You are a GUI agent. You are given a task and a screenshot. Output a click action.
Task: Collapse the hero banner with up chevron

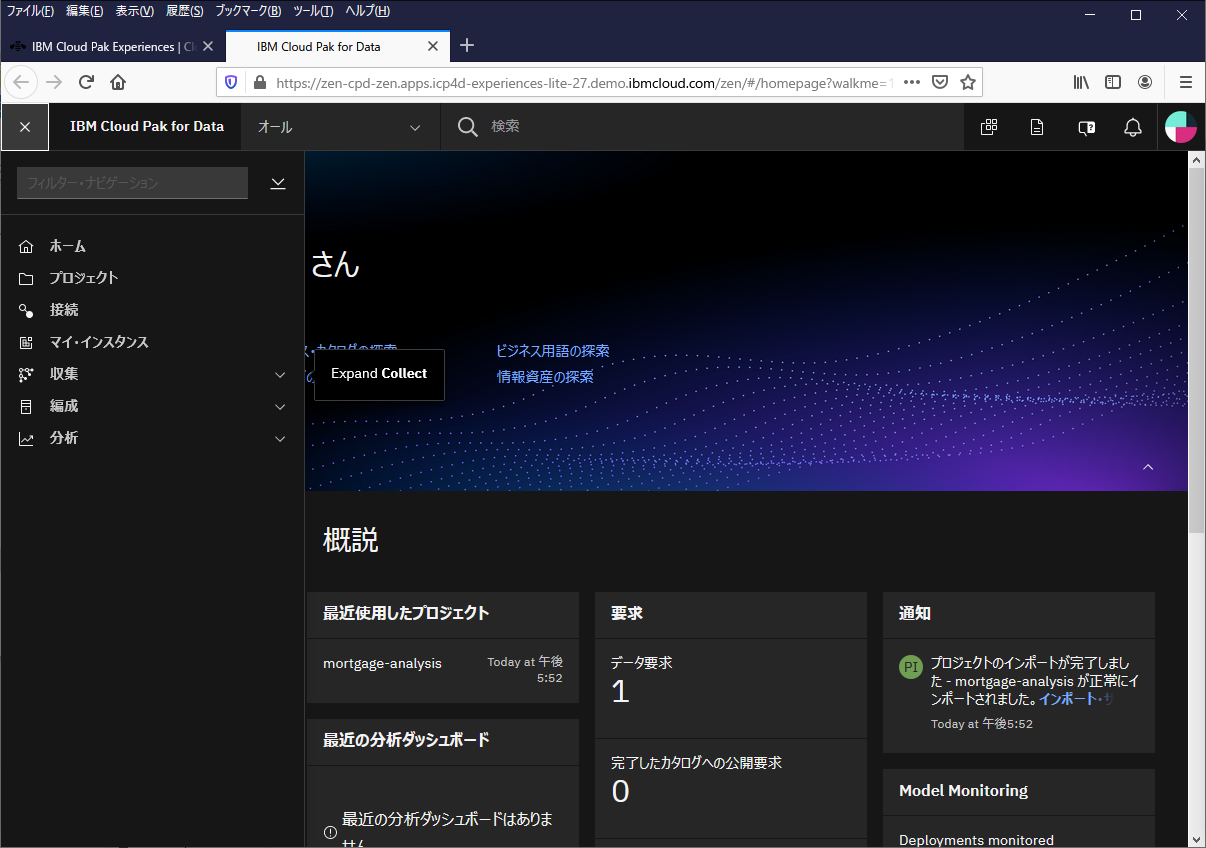1148,467
